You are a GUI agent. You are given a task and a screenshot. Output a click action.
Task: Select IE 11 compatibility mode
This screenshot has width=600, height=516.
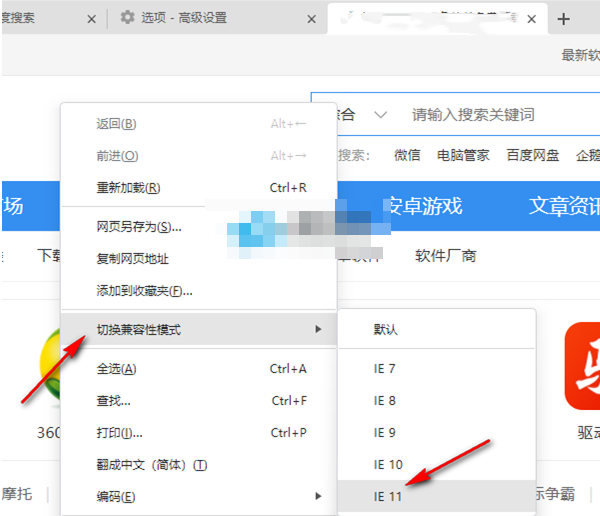(x=437, y=496)
